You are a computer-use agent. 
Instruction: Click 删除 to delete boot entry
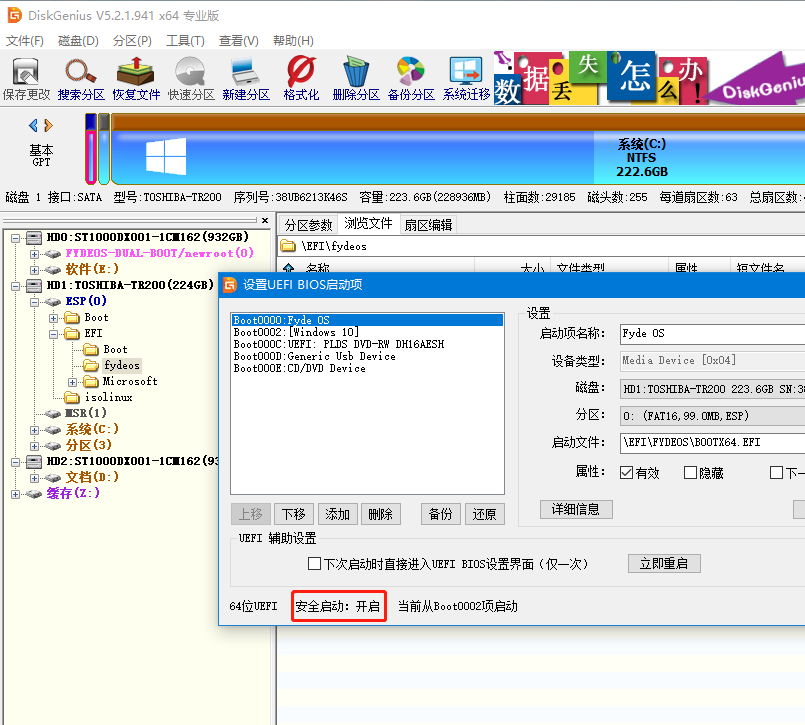click(380, 514)
